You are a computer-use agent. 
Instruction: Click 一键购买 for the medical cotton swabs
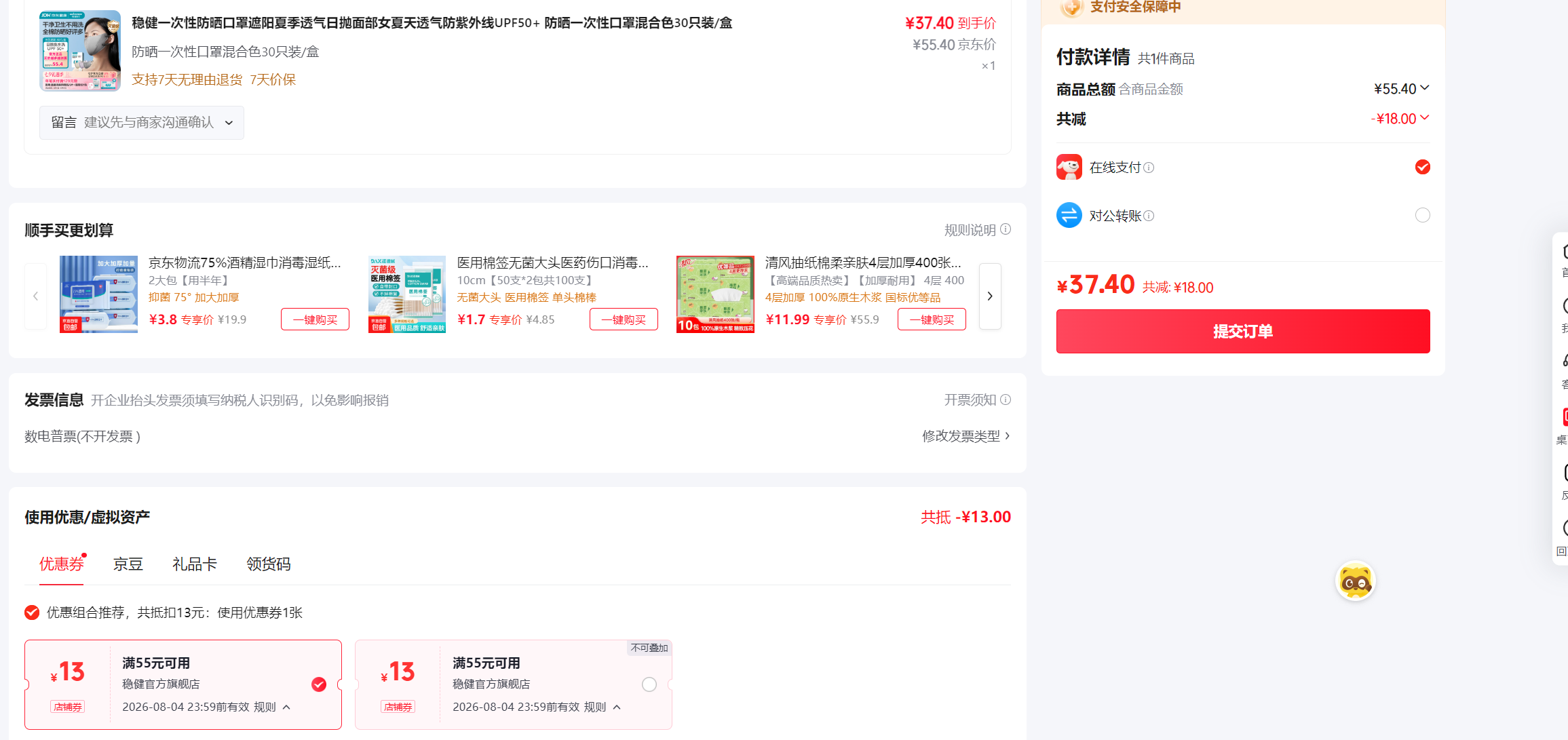pos(624,319)
